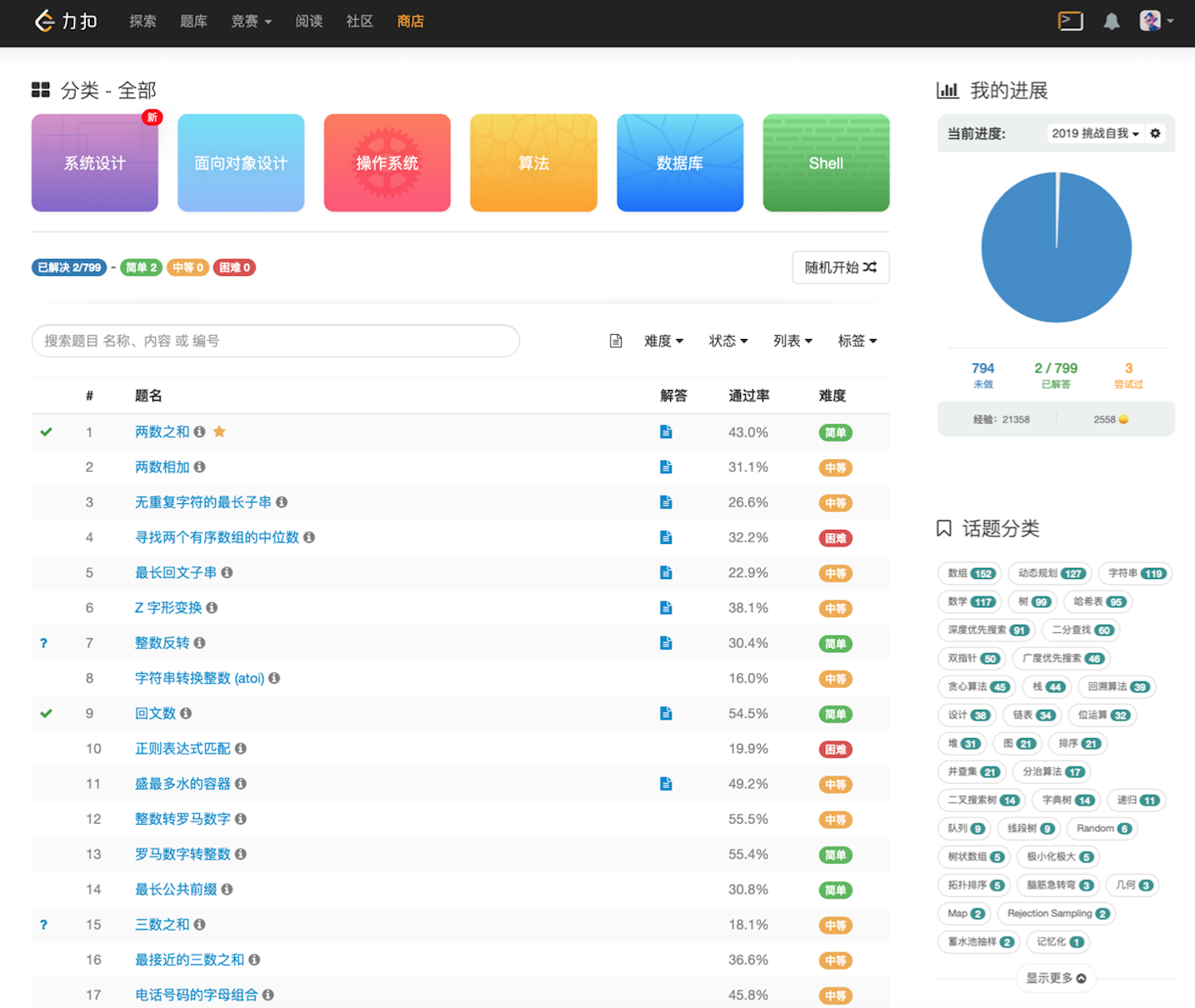Open solution document icon for 两数相加
Viewport: 1195px width, 1008px height.
[x=666, y=467]
